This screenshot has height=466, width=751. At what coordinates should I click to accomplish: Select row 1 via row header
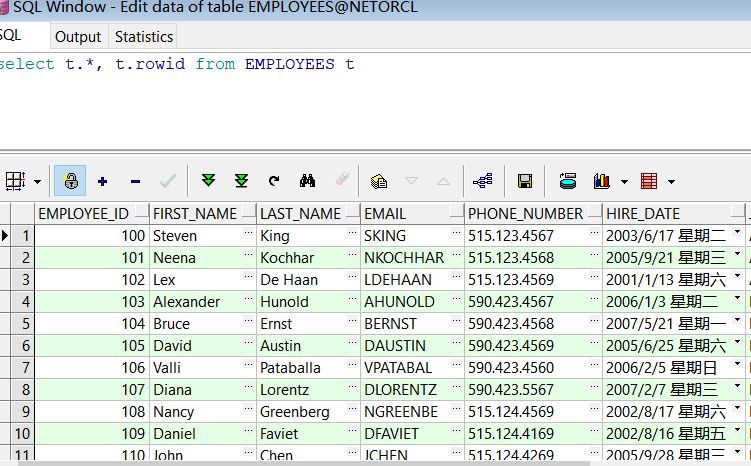point(22,236)
